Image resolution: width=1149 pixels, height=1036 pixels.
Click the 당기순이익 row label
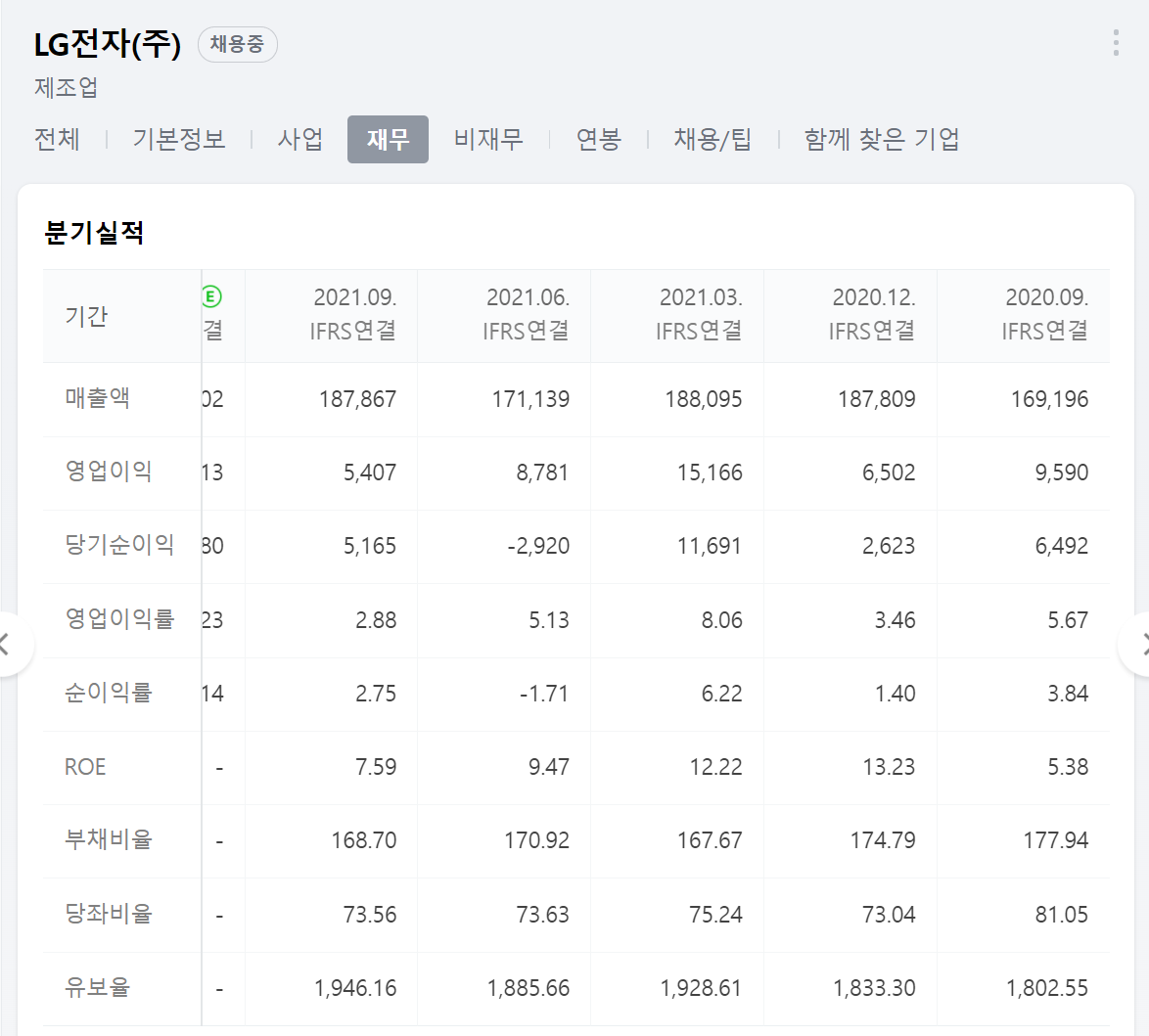[x=119, y=545]
